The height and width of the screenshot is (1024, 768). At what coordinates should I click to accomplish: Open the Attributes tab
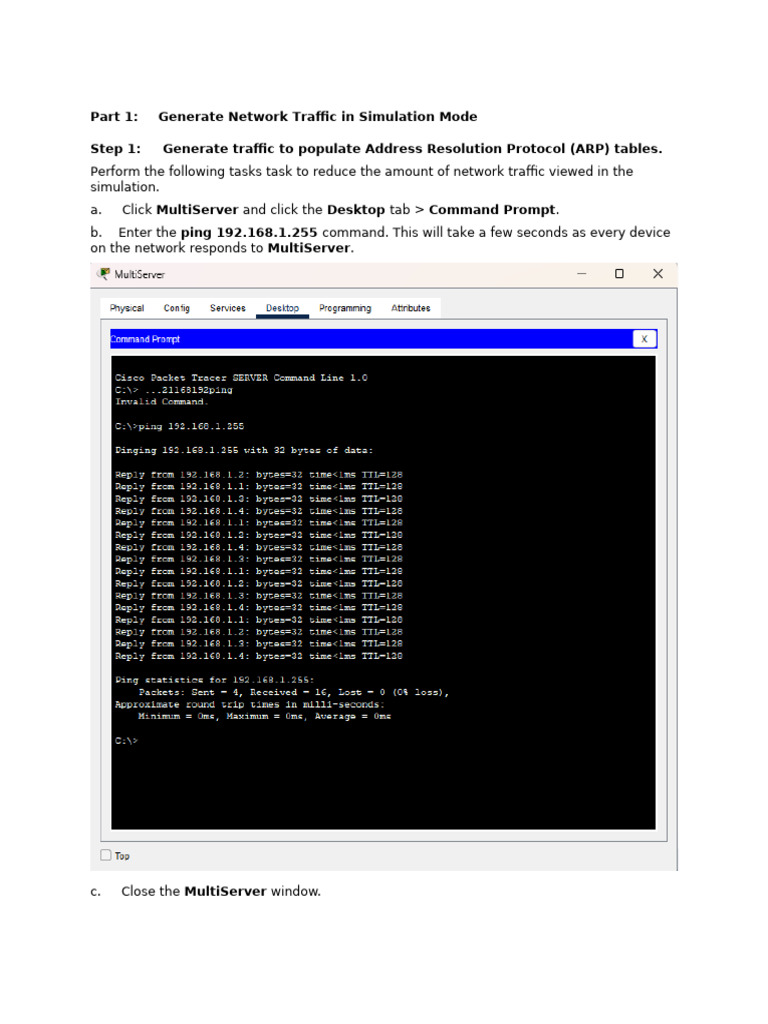click(411, 308)
